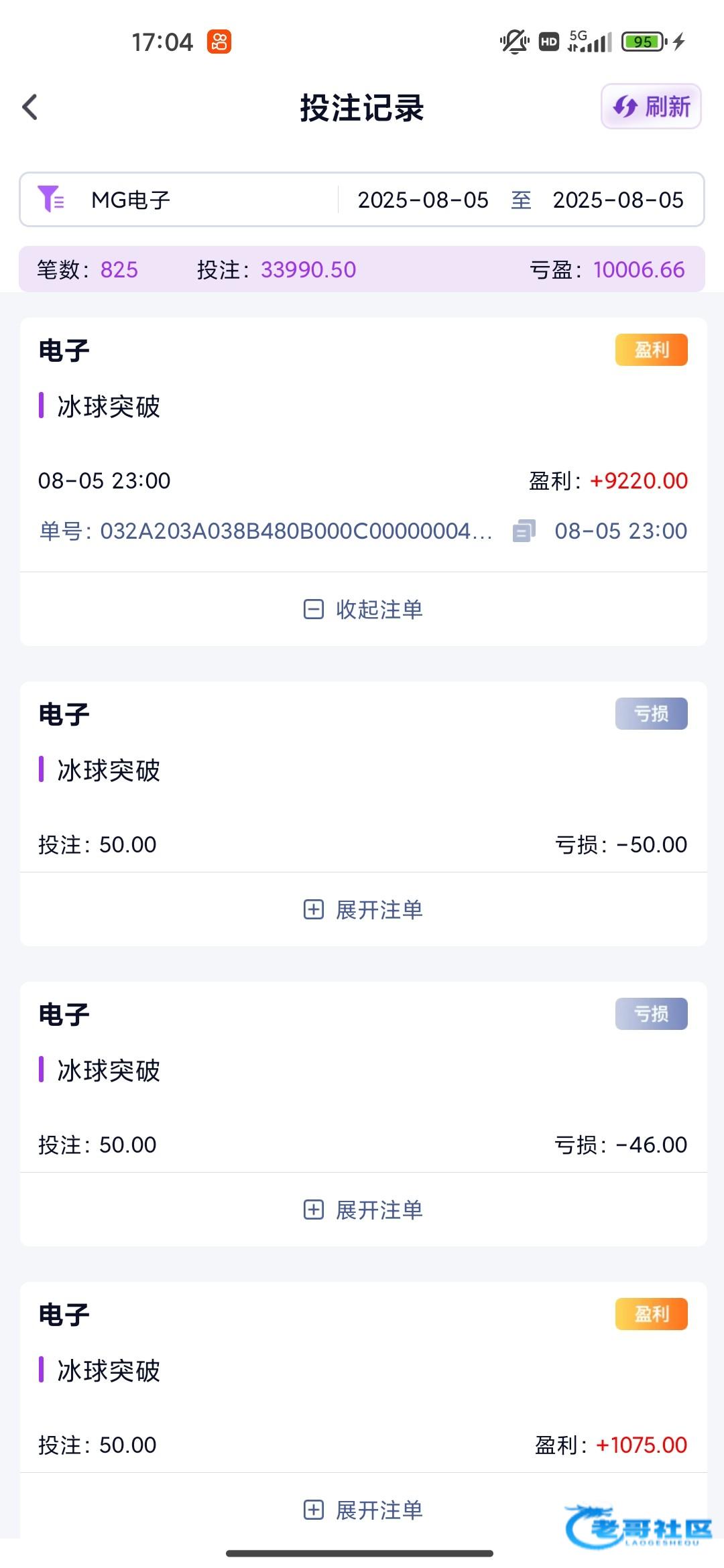
Task: Tap the battery indicator in status bar
Action: (x=644, y=42)
